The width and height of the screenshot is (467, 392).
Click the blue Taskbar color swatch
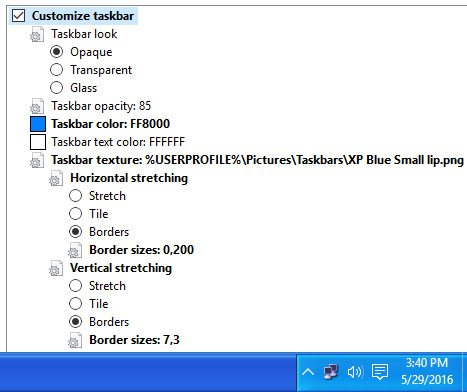tap(38, 124)
